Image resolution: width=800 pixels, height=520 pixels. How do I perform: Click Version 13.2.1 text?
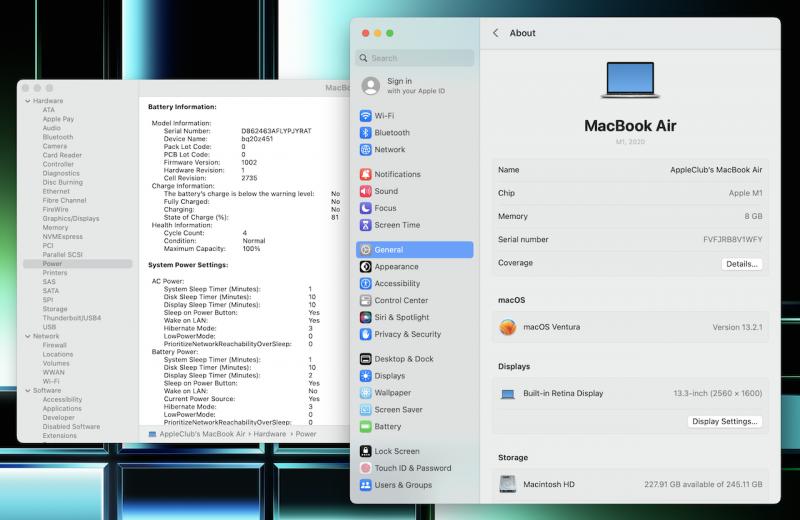(x=737, y=327)
